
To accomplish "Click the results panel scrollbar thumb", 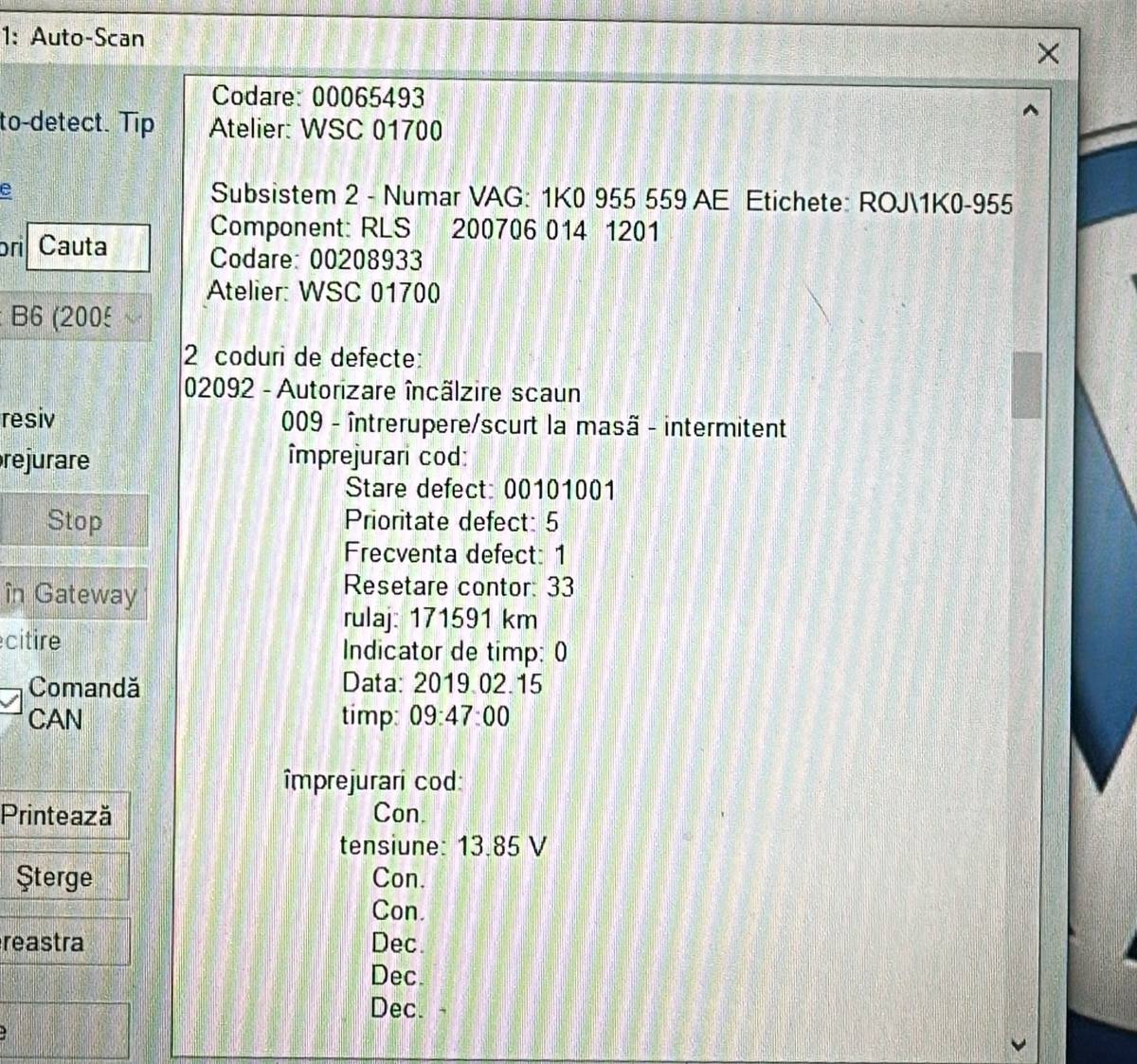I will (1026, 385).
